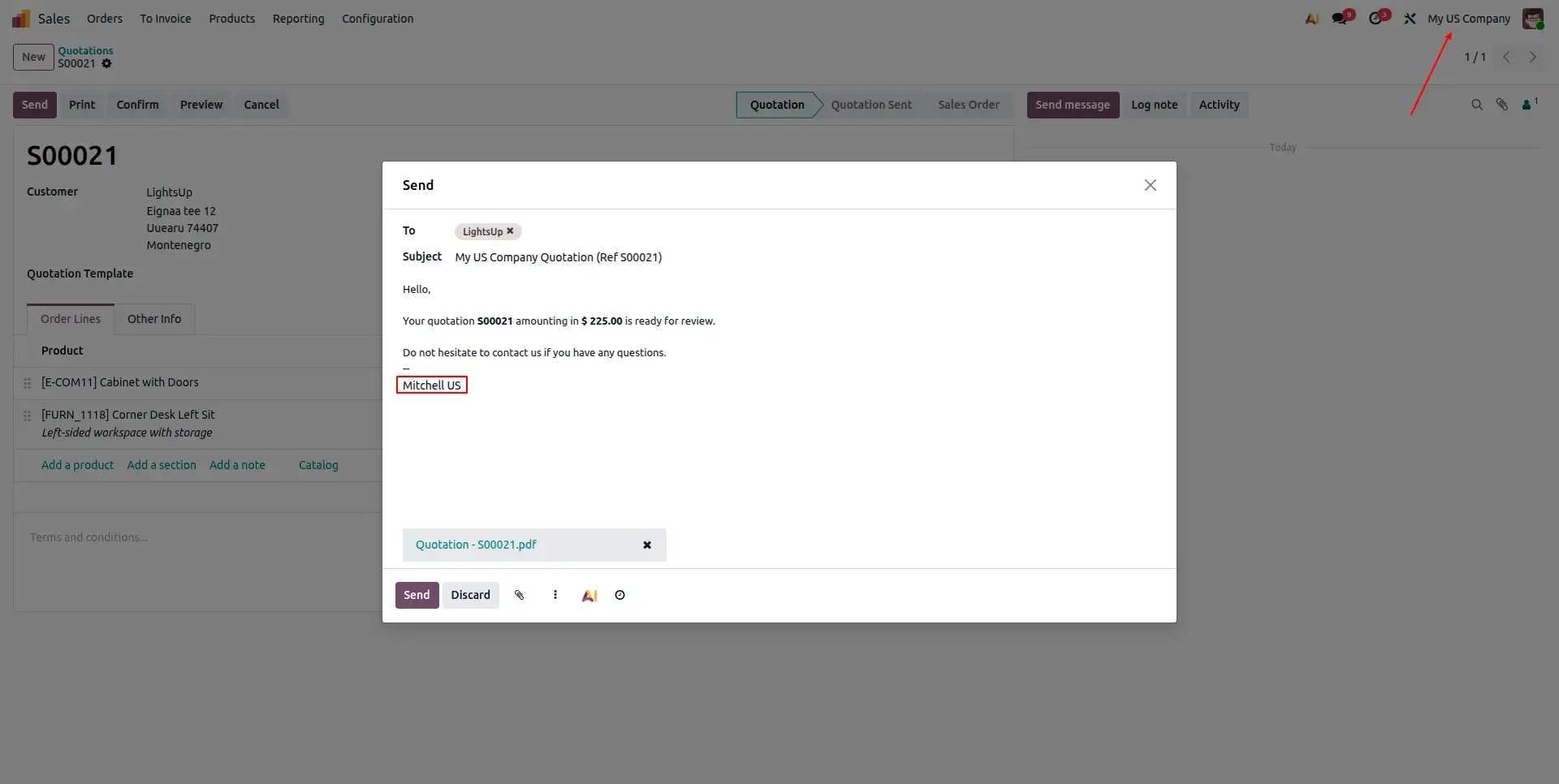Open the To Invoice menu
Viewport: 1559px width, 784px height.
tap(166, 19)
